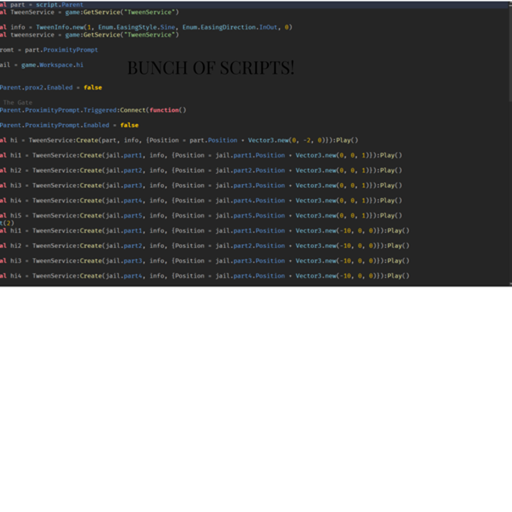
Task: Click Enum.EasingDirection.InOut in the code
Action: tap(230, 27)
